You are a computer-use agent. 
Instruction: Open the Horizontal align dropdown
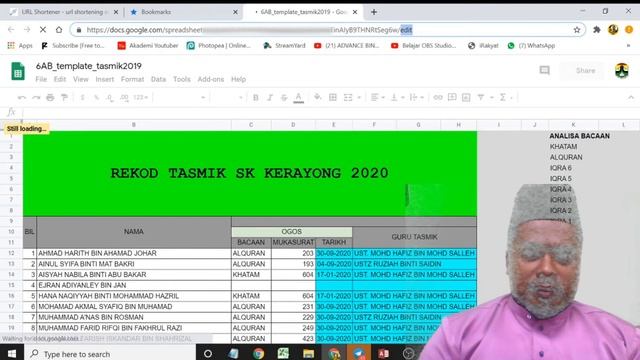tap(378, 98)
